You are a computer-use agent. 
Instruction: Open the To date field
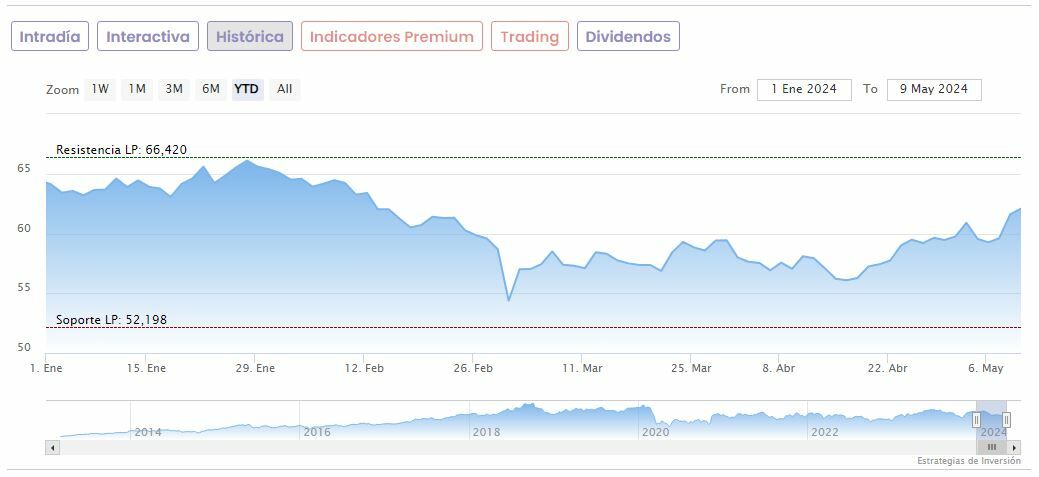[x=933, y=89]
